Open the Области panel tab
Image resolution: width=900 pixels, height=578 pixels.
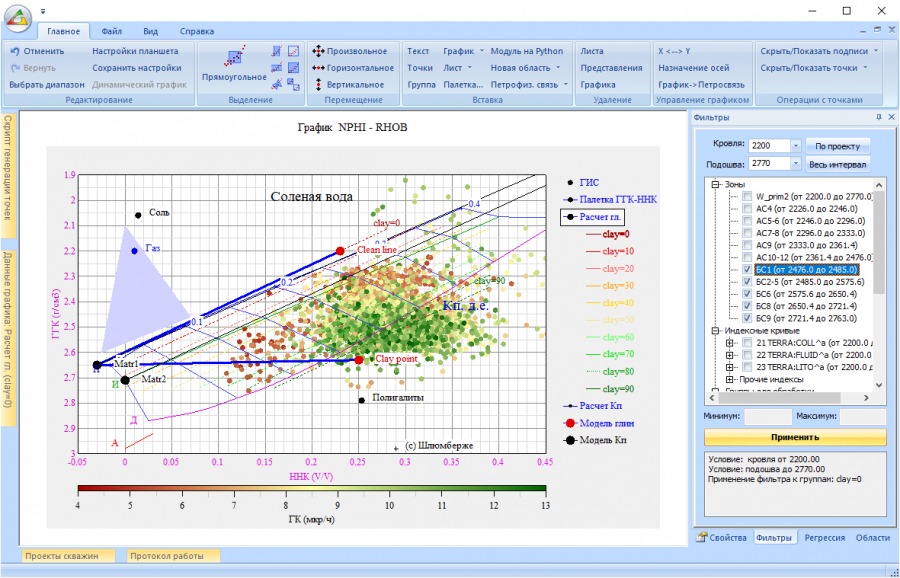point(872,538)
